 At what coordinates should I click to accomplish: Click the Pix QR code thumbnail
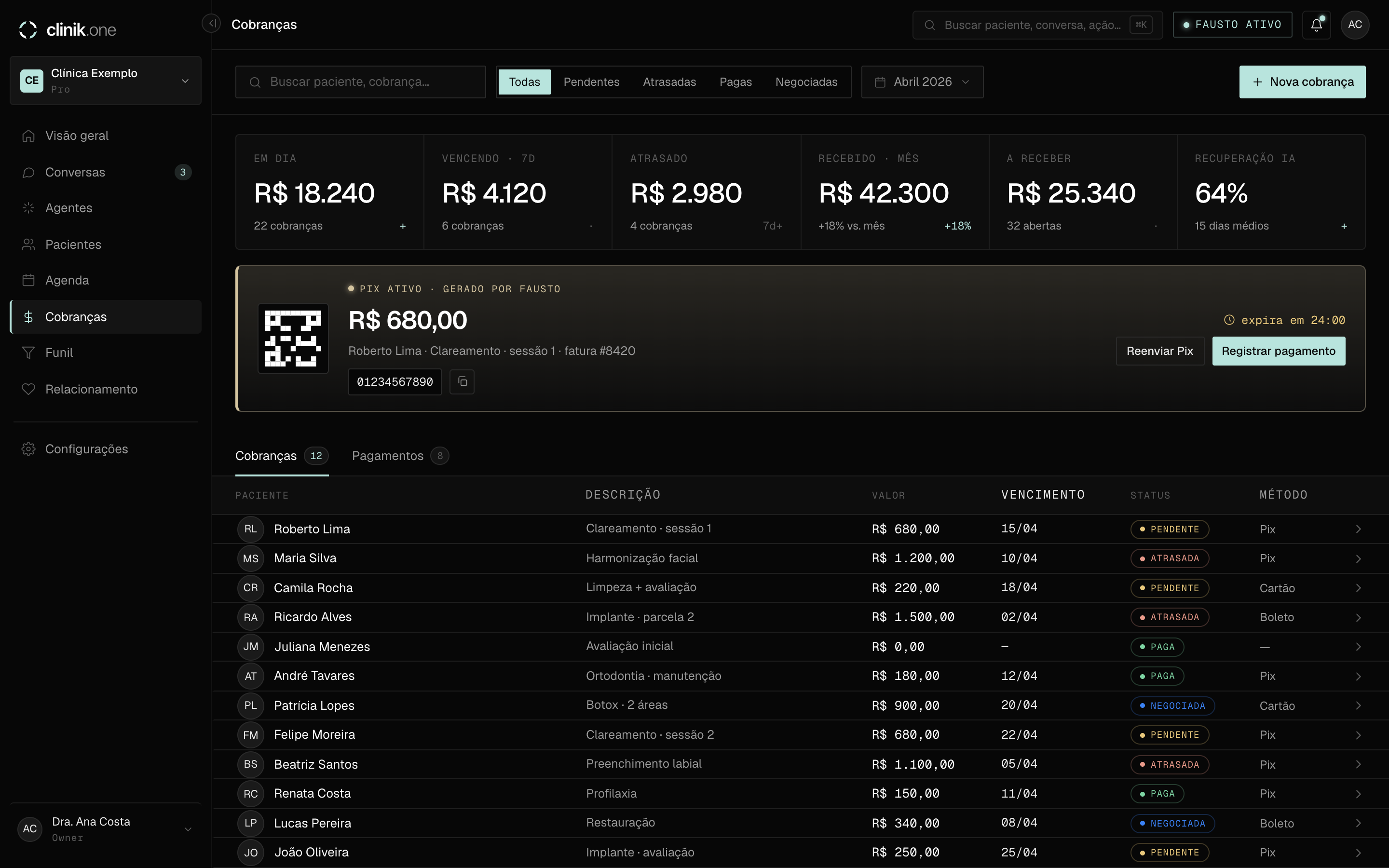click(293, 338)
